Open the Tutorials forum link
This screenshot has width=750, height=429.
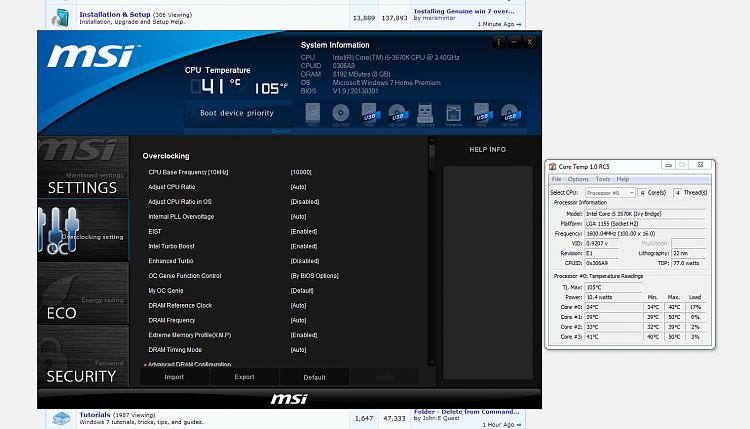coord(95,415)
